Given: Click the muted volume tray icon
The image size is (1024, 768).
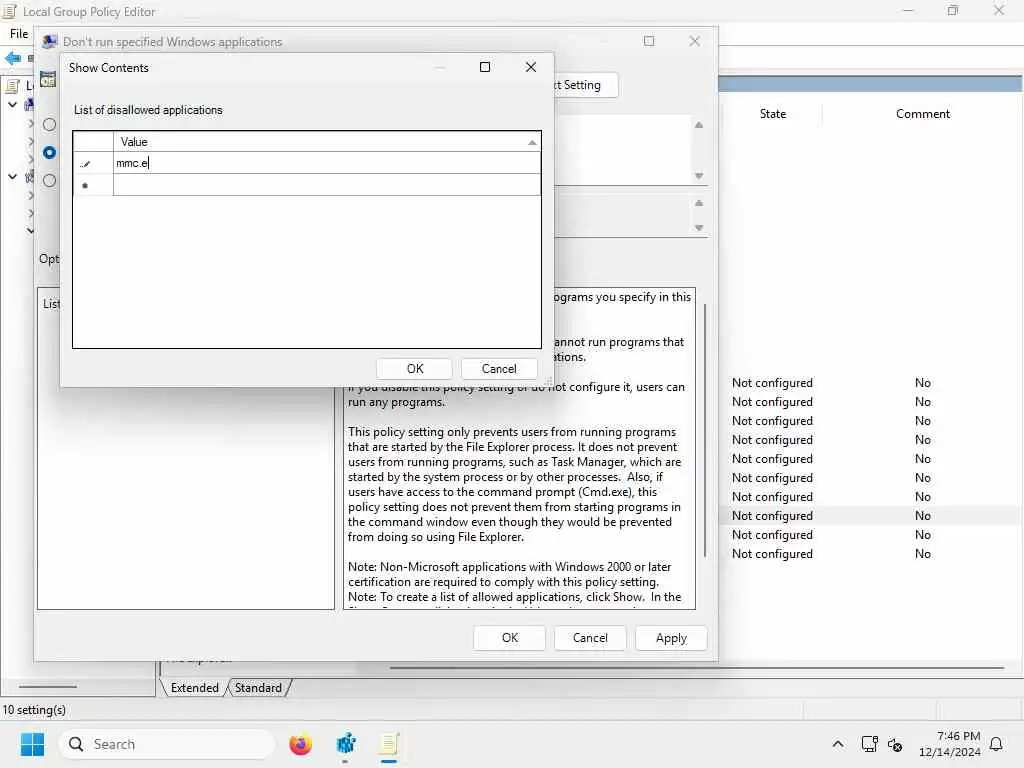Looking at the screenshot, I should click(895, 744).
